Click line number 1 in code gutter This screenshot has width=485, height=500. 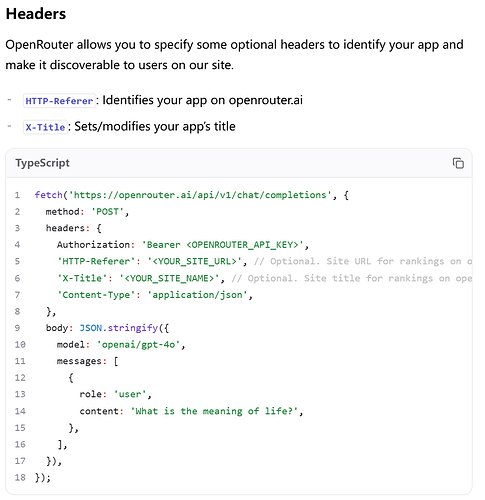(17, 195)
